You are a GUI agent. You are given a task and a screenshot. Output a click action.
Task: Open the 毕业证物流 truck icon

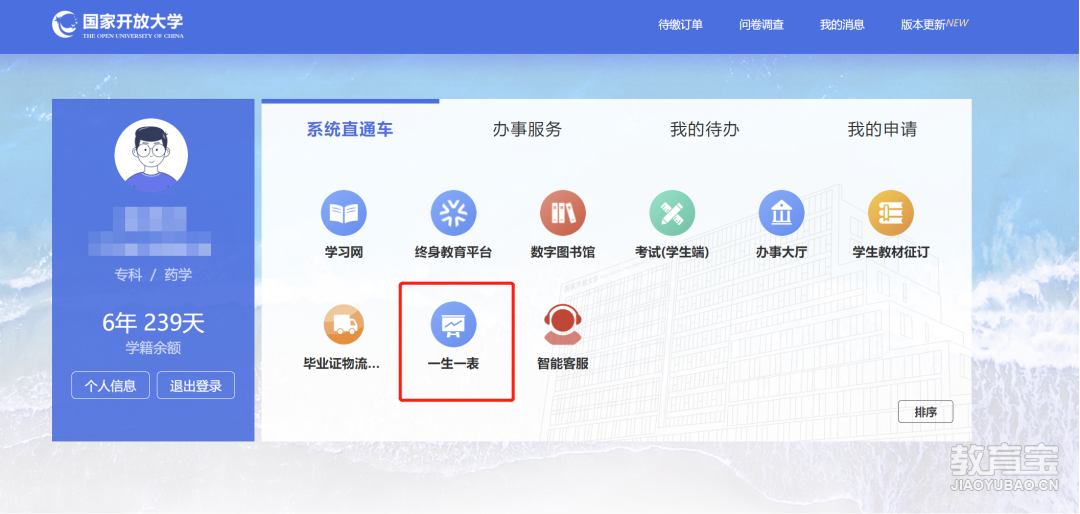pos(344,324)
